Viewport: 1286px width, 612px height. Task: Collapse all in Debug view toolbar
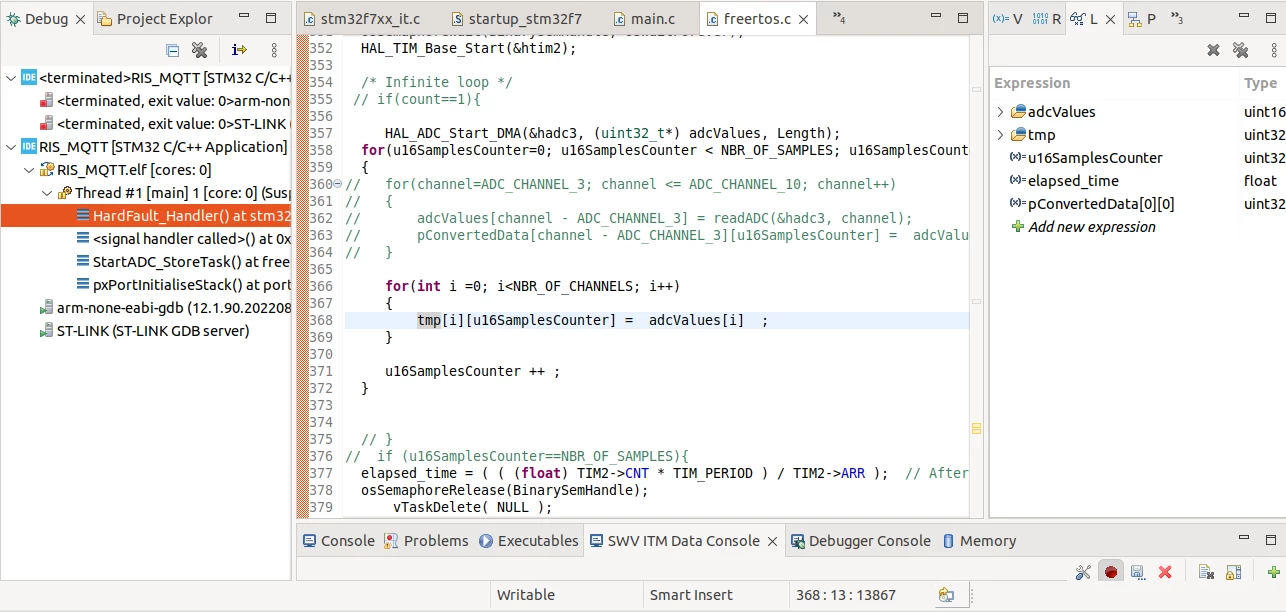point(172,50)
